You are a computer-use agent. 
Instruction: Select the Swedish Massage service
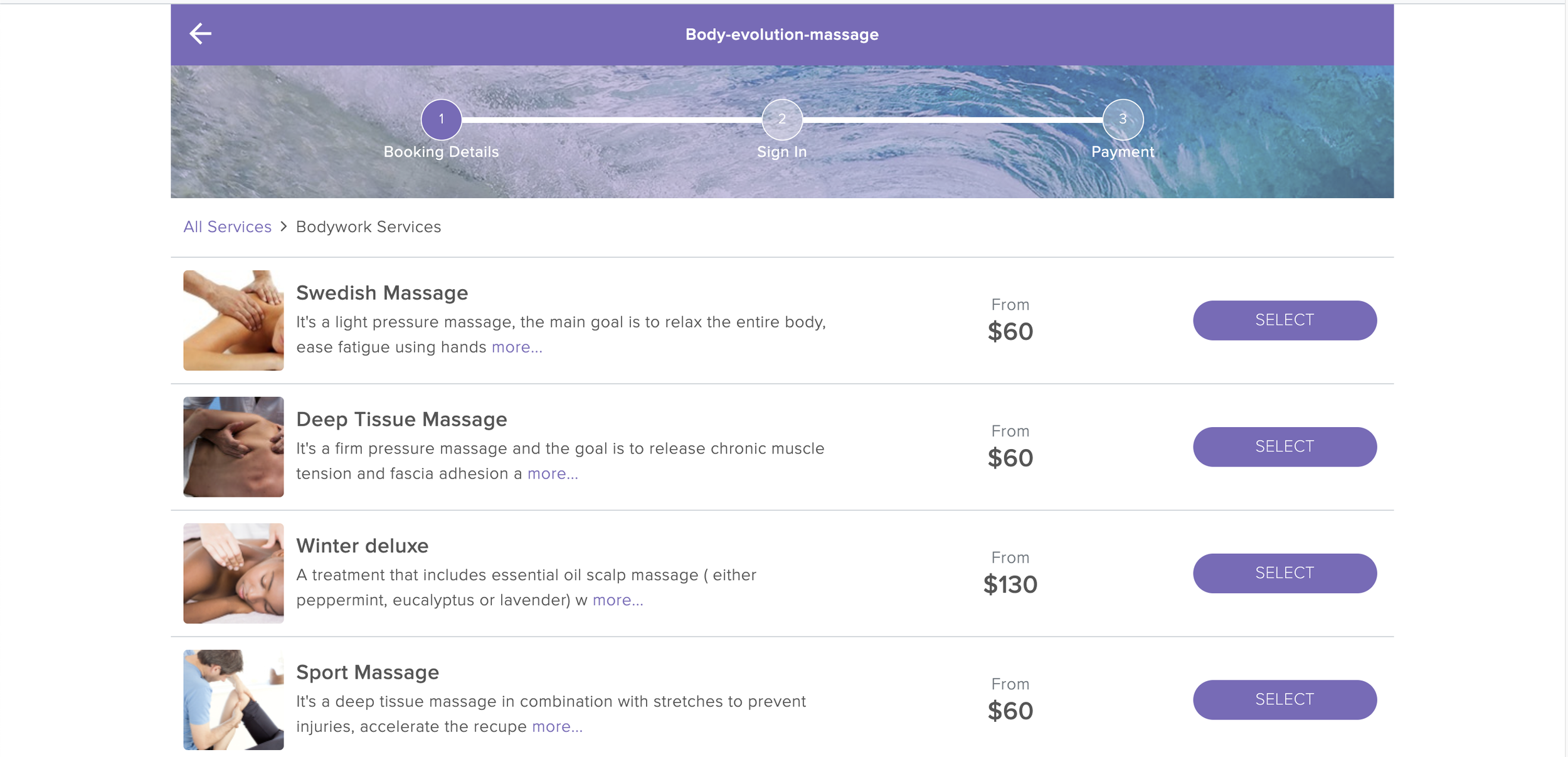(1284, 320)
